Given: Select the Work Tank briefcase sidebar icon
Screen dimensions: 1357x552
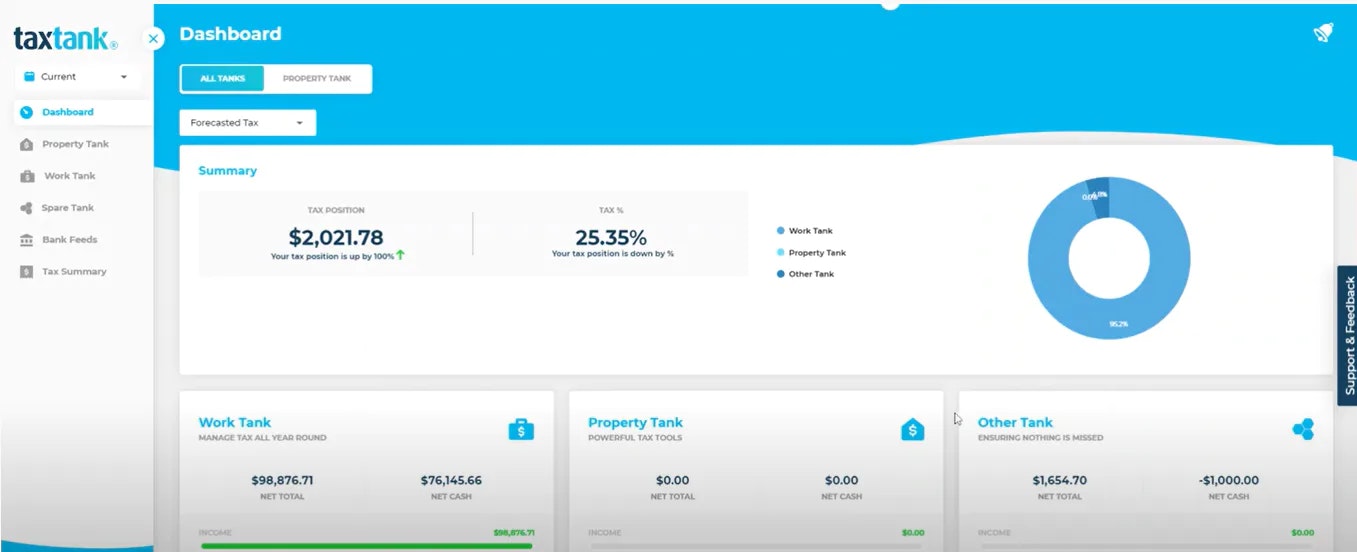Looking at the screenshot, I should pyautogui.click(x=27, y=176).
